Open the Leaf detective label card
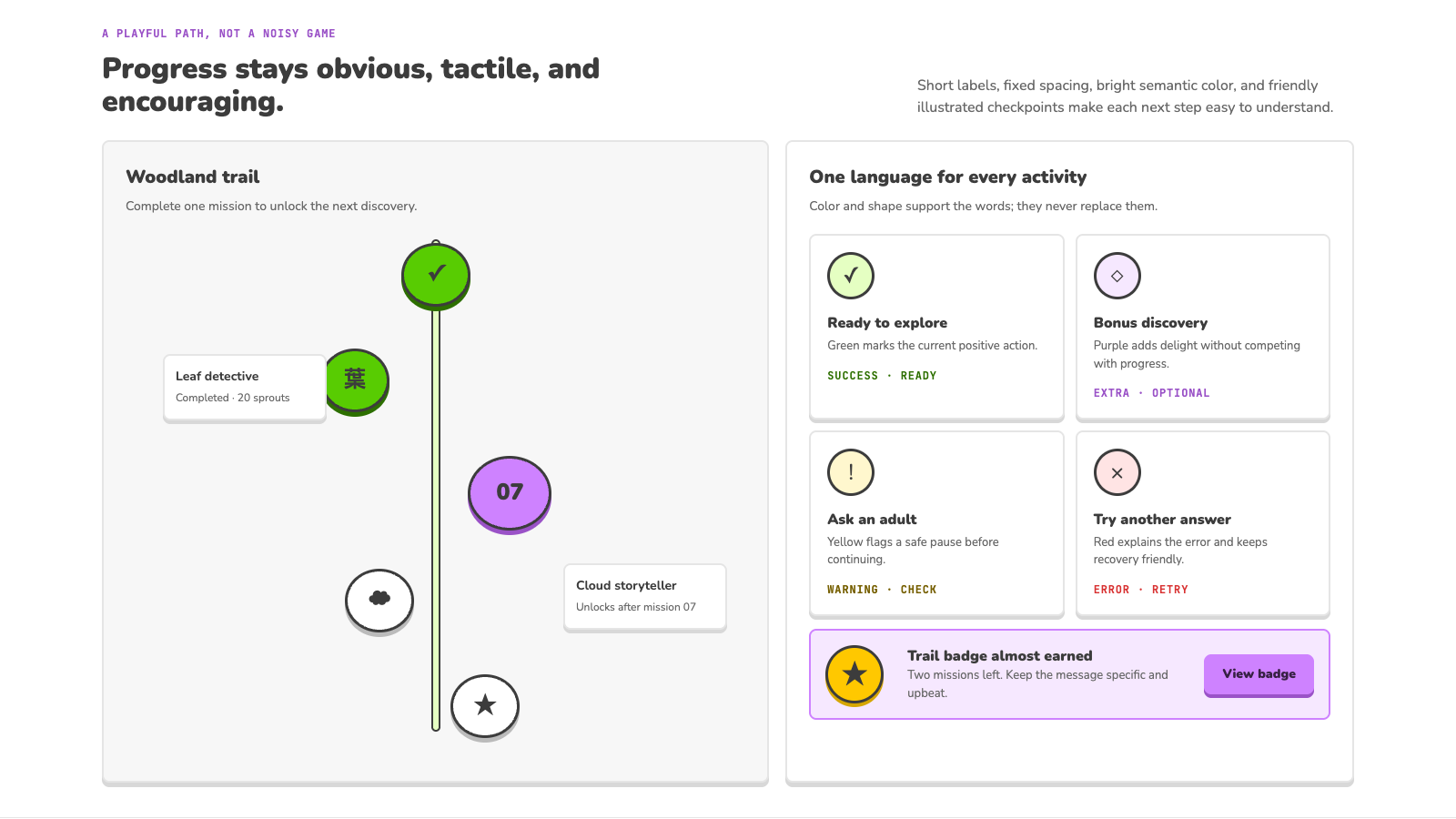The height and width of the screenshot is (819, 1456). 245,389
